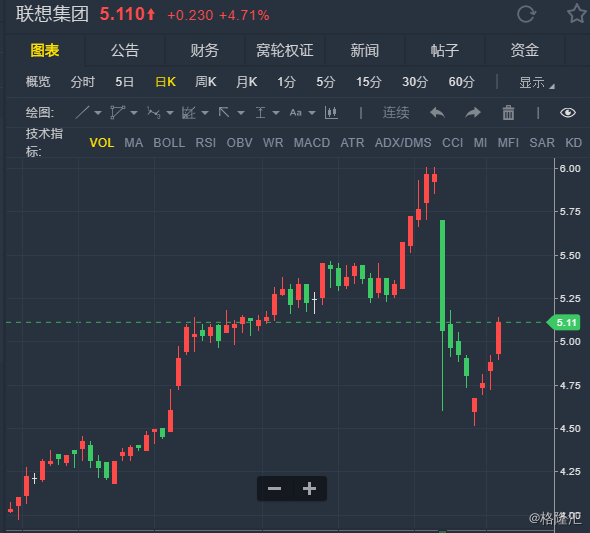Expand text tool dropdown arrow
This screenshot has width=590, height=533.
[312, 113]
